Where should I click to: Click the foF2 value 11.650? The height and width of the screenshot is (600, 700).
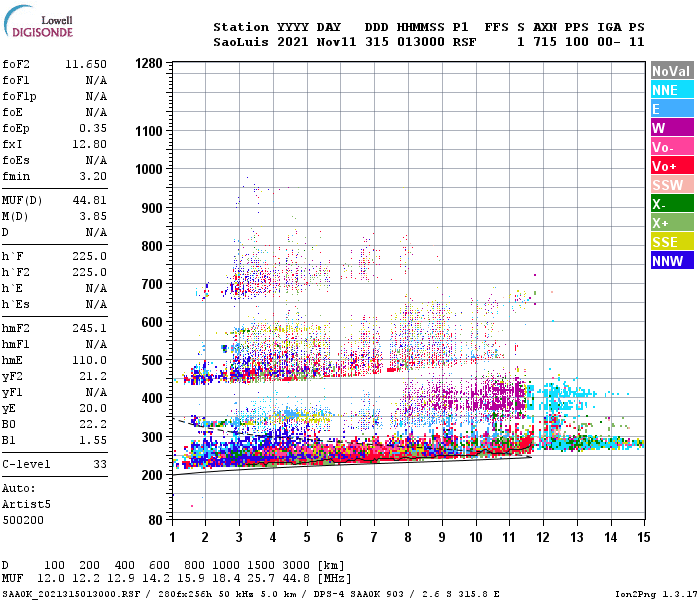click(x=86, y=64)
